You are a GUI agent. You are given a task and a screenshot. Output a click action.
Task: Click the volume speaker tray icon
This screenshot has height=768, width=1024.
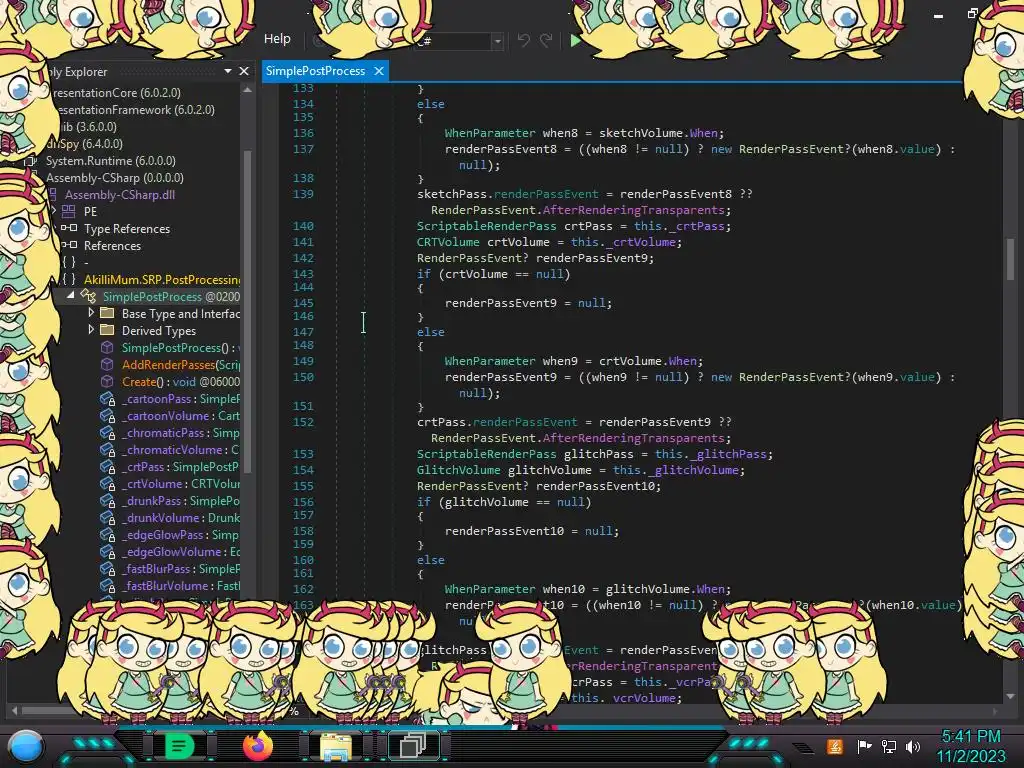(x=913, y=746)
